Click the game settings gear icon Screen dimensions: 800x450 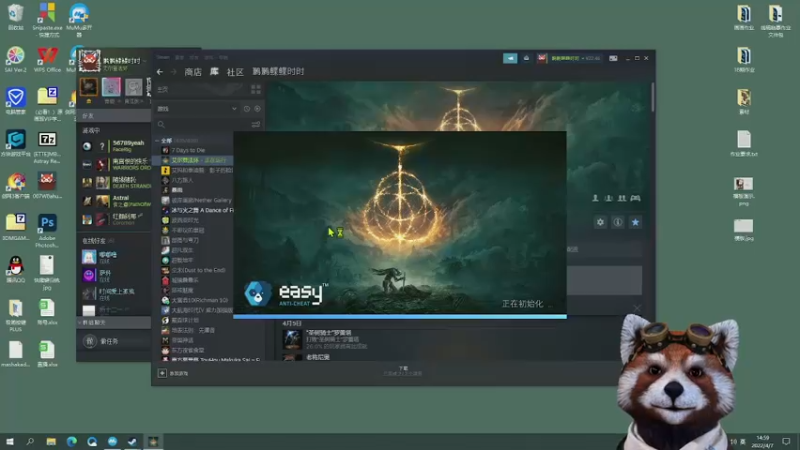tap(600, 222)
